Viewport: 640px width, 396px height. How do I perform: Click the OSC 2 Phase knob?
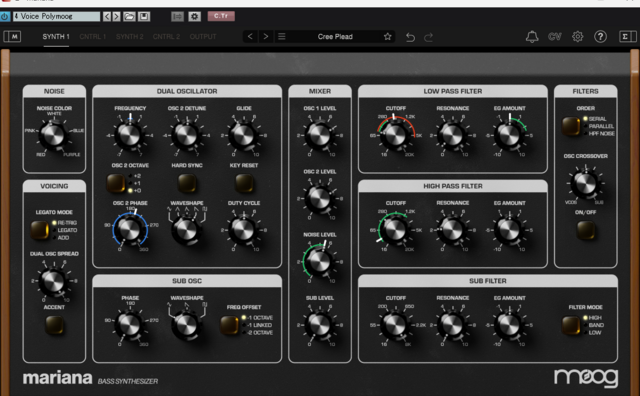pyautogui.click(x=129, y=229)
